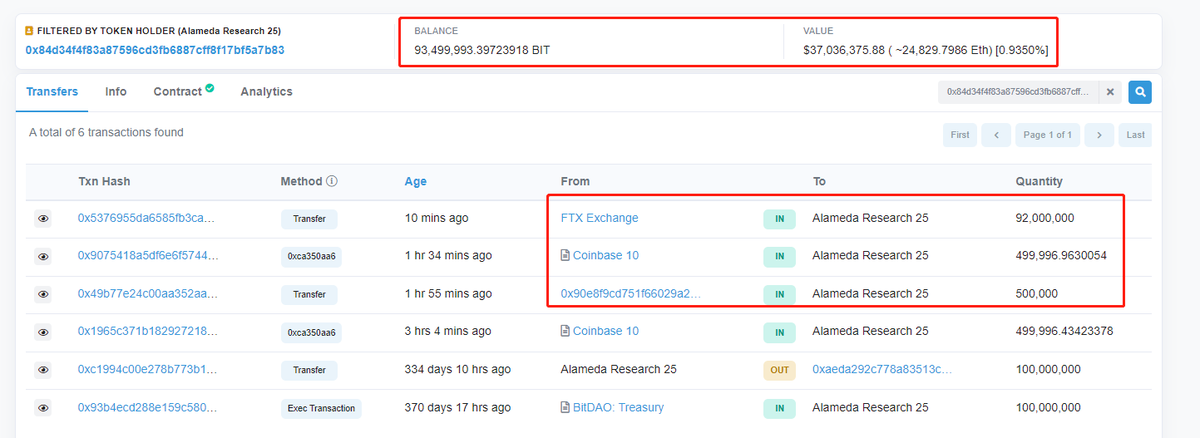Screen dimensions: 1200x438
Task: Click the verified checkmark on Contract tab
Action: (x=210, y=88)
